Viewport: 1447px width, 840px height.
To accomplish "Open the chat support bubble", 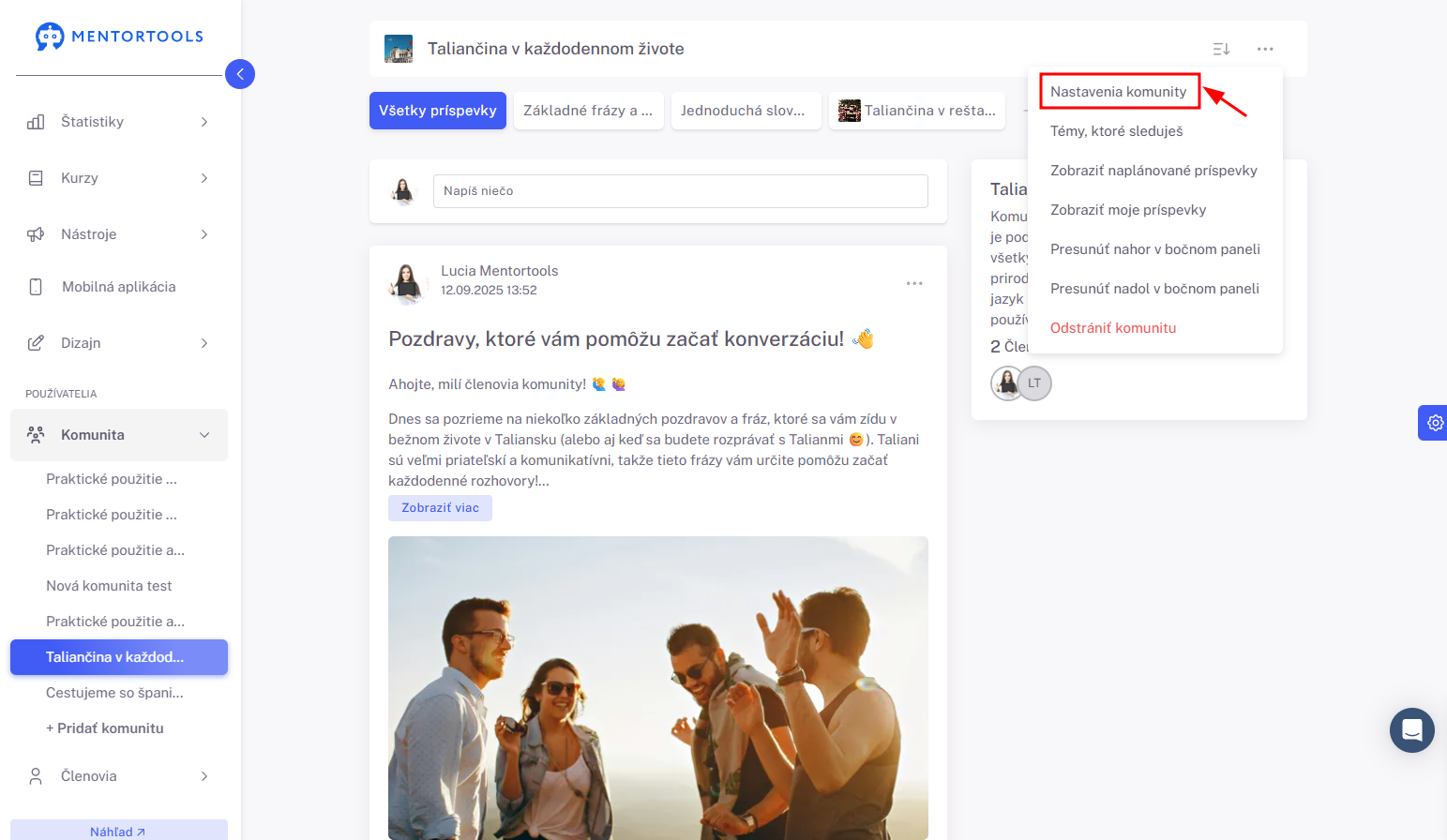I will pyautogui.click(x=1412, y=730).
